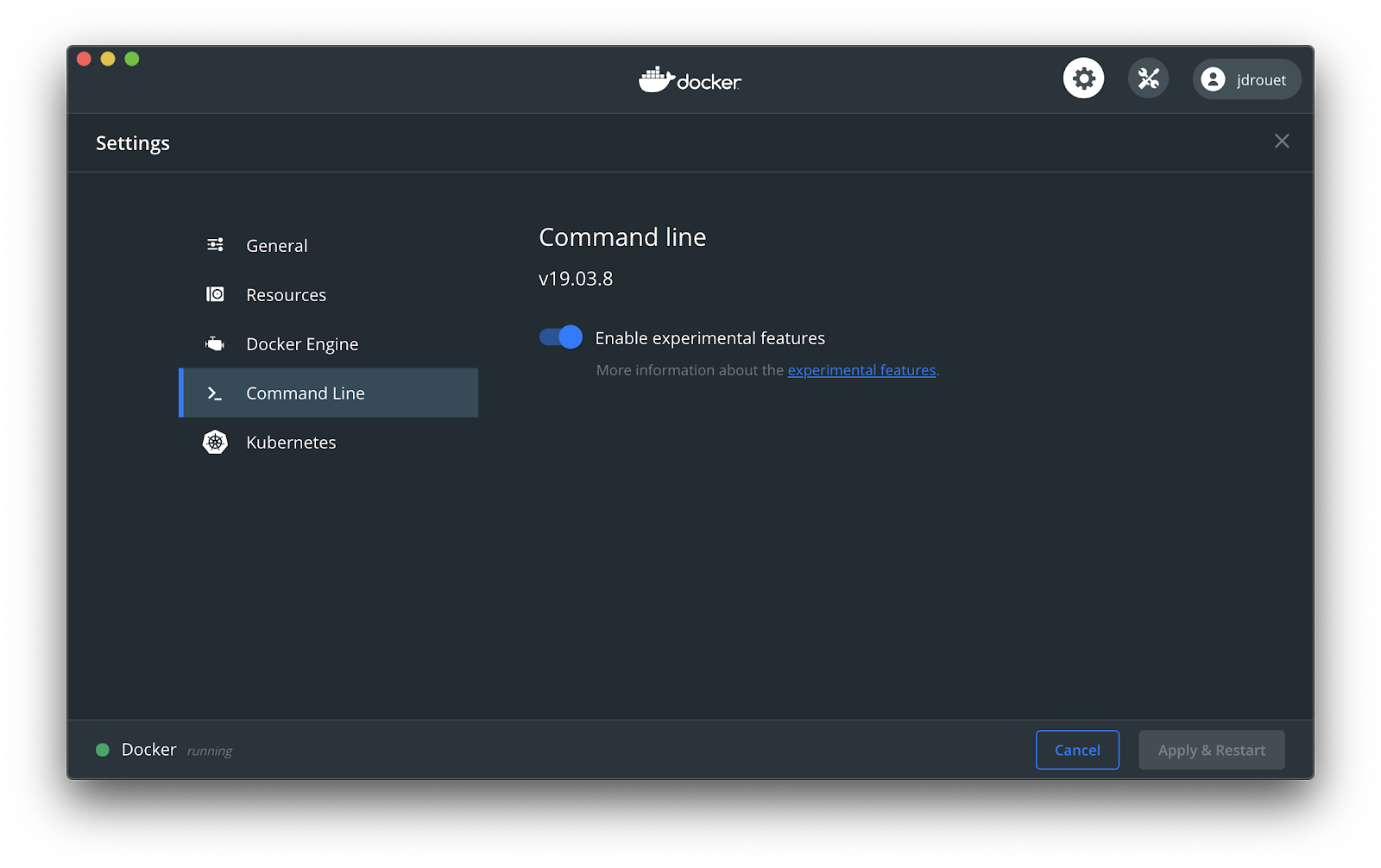The width and height of the screenshot is (1381, 868).
Task: Click the Command Line terminal icon
Action: [x=213, y=393]
